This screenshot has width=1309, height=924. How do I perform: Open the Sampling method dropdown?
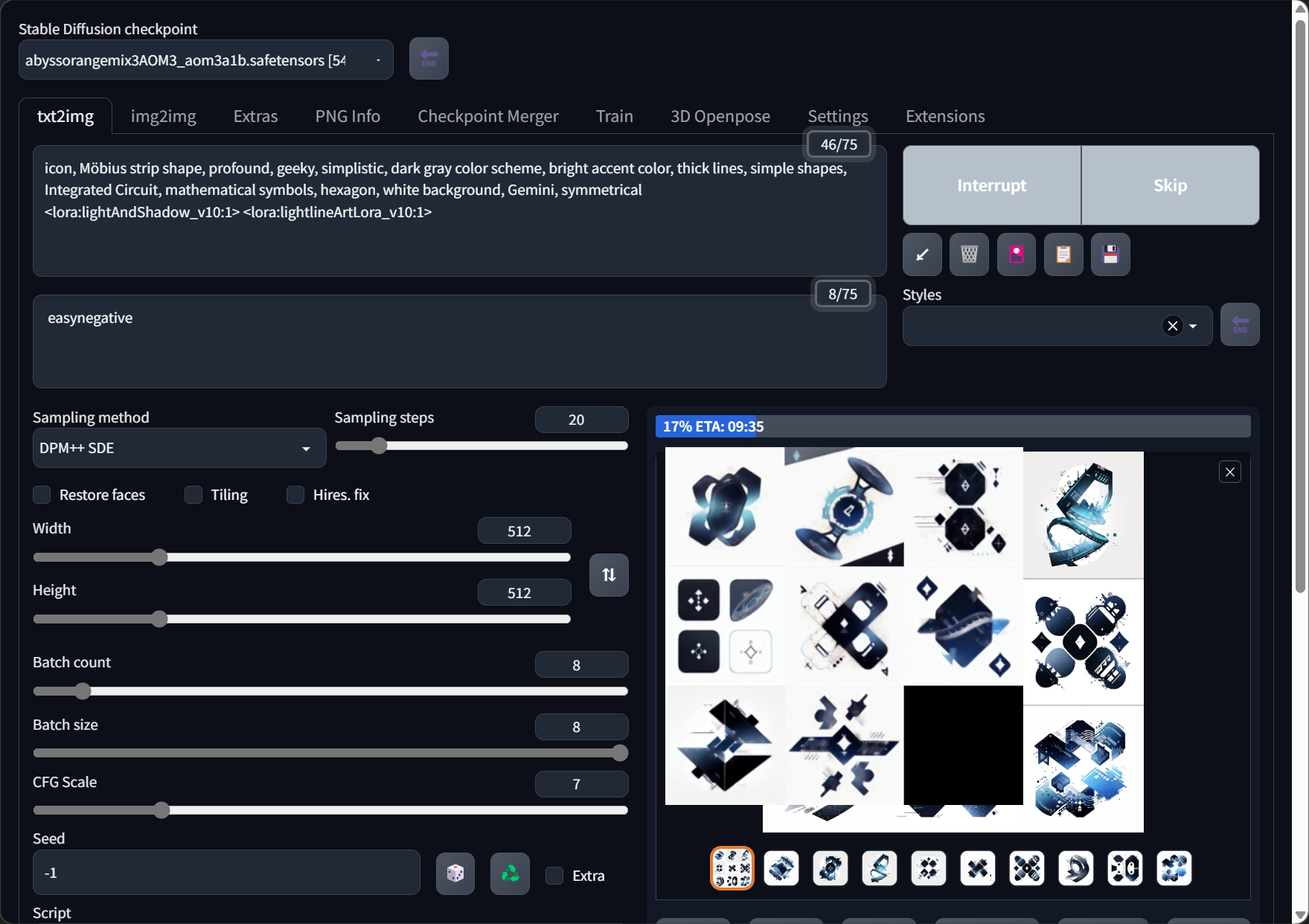(179, 447)
